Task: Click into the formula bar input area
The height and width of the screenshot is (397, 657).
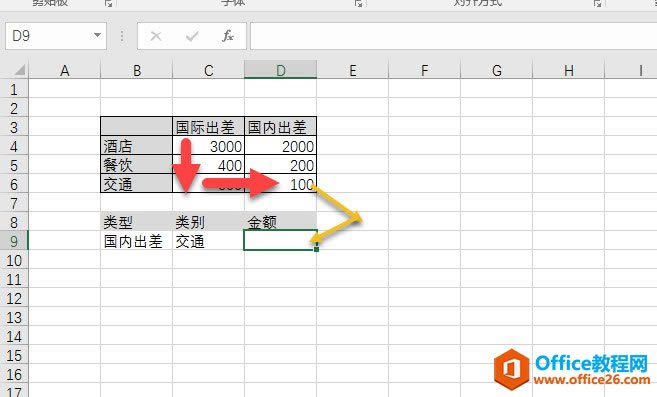Action: (453, 36)
